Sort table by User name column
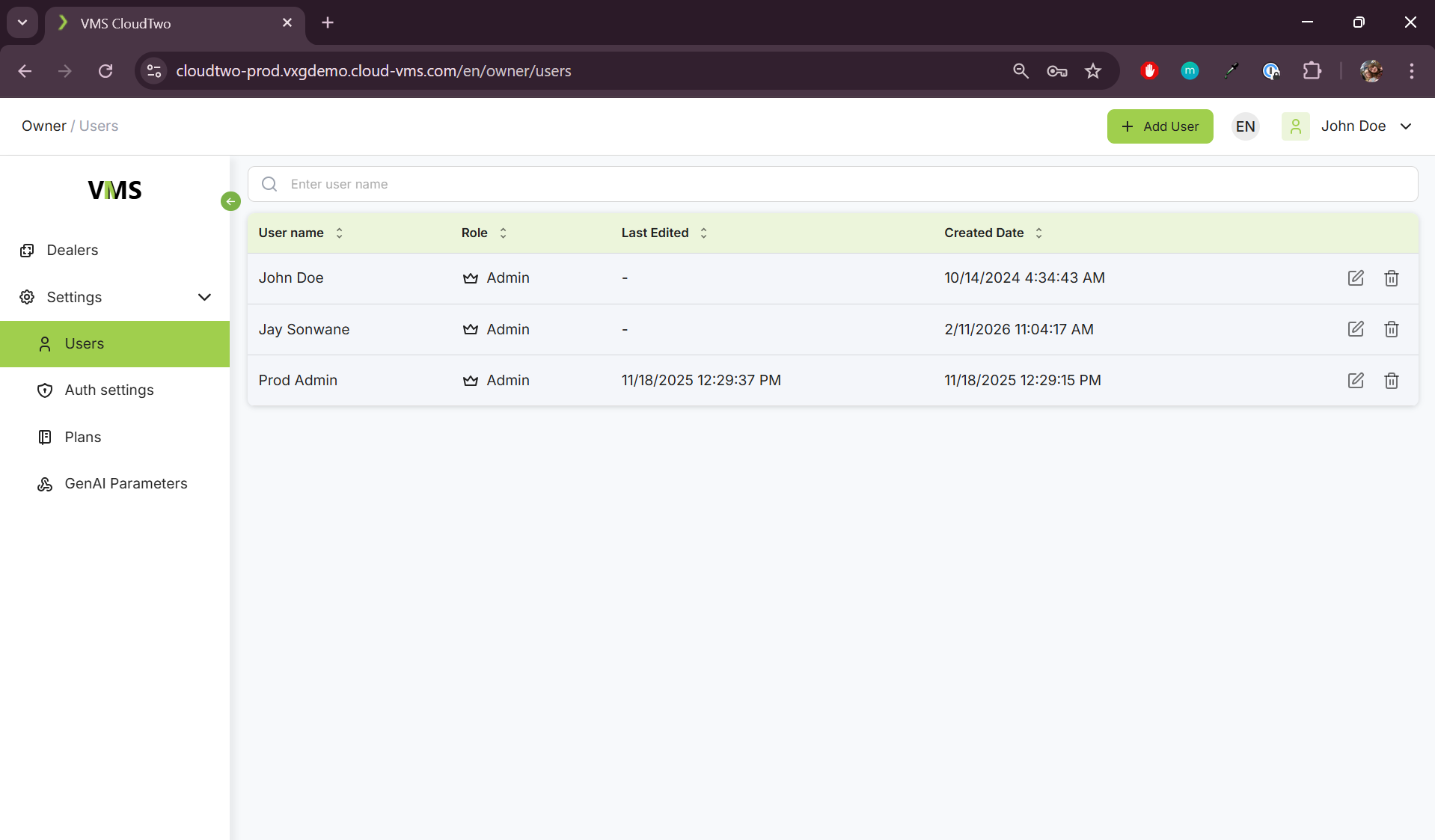This screenshot has width=1435, height=840. [339, 233]
